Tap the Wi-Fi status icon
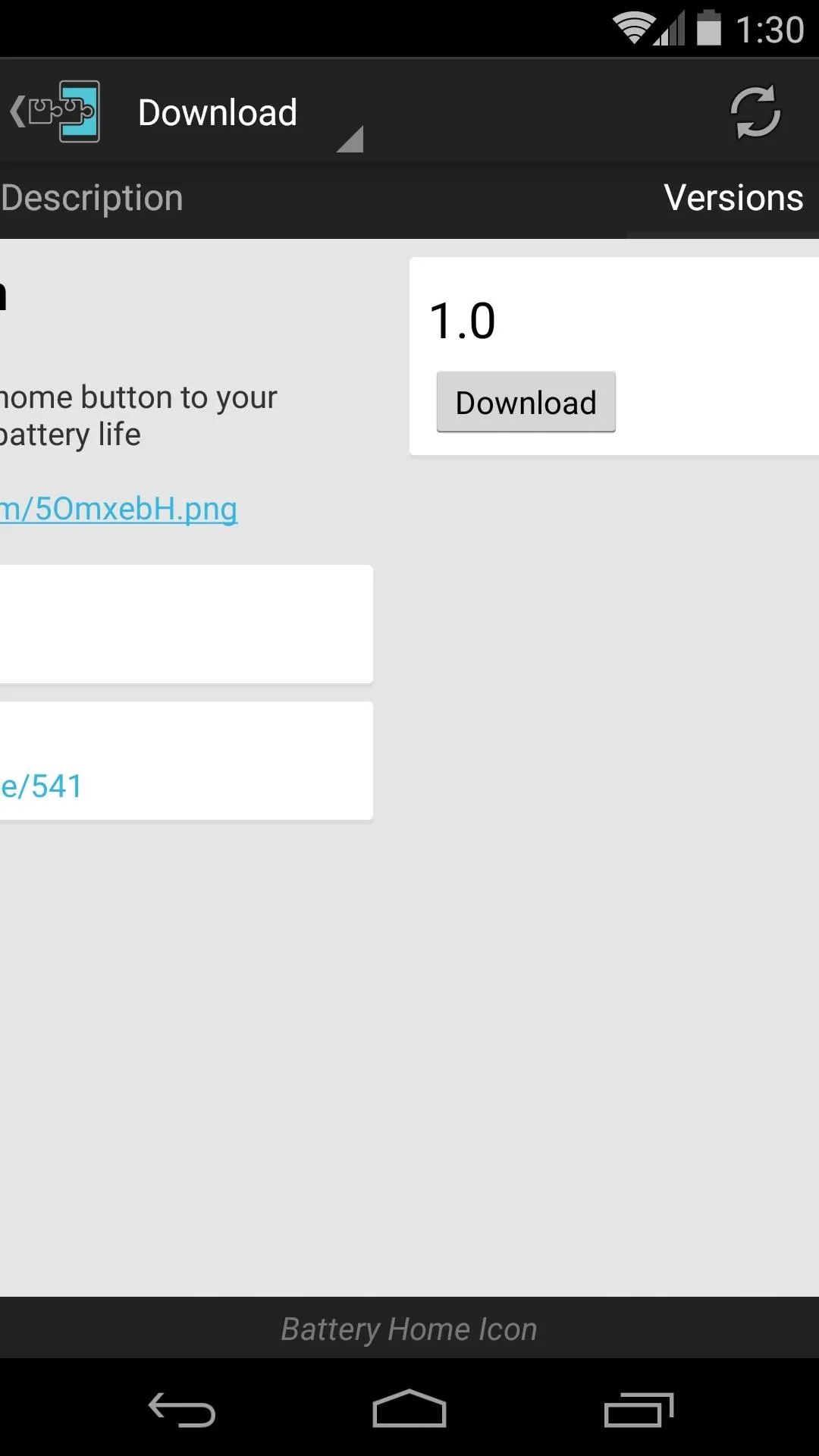This screenshot has width=819, height=1456. pos(633,29)
